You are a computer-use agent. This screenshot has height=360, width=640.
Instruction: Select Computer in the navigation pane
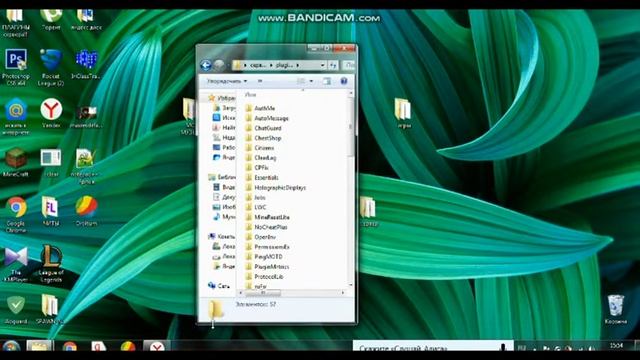[222, 236]
